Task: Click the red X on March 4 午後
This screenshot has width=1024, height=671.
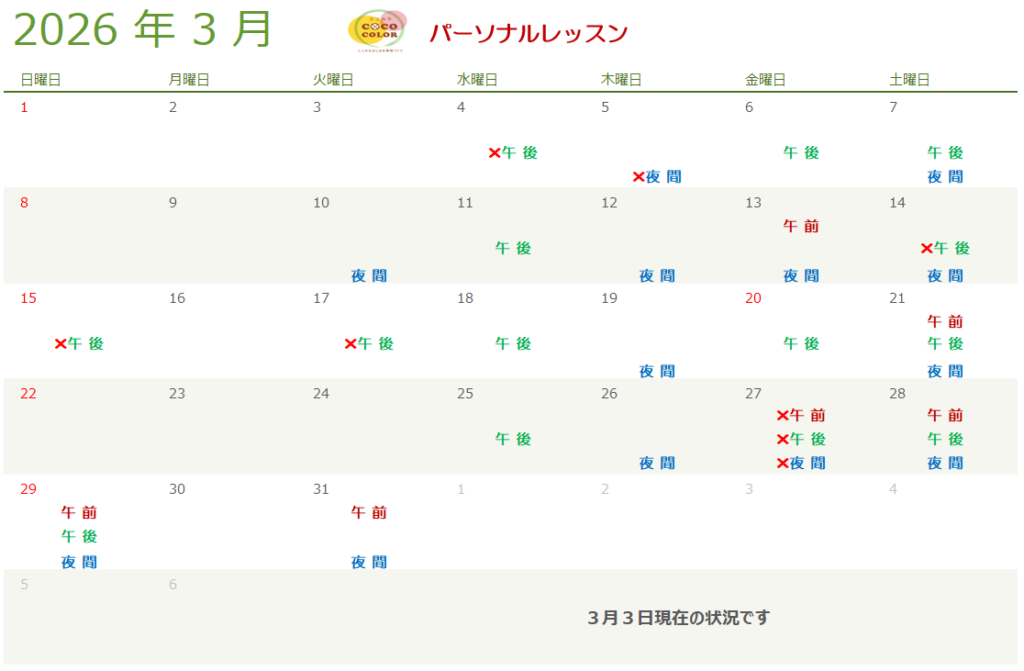Action: (x=494, y=153)
